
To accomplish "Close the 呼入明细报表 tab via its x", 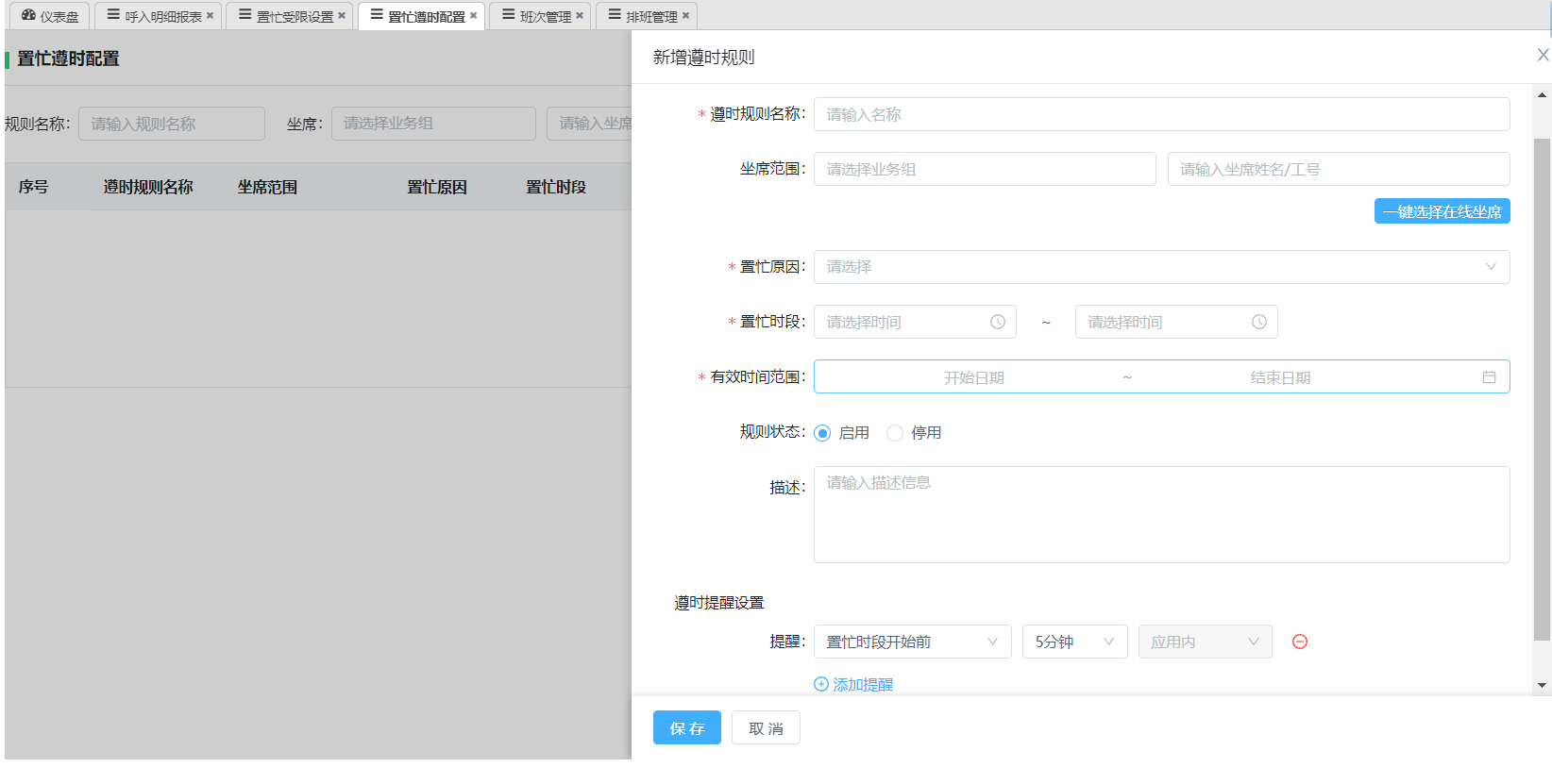I will click(x=211, y=16).
